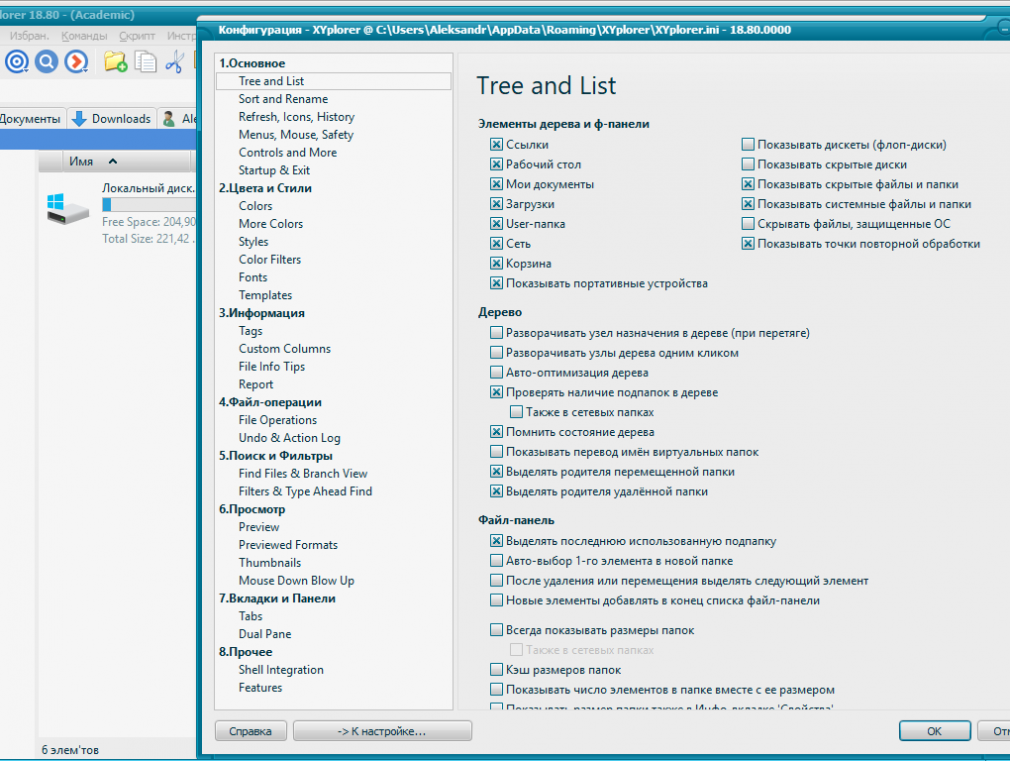Select the local disk drive icon

(68, 209)
